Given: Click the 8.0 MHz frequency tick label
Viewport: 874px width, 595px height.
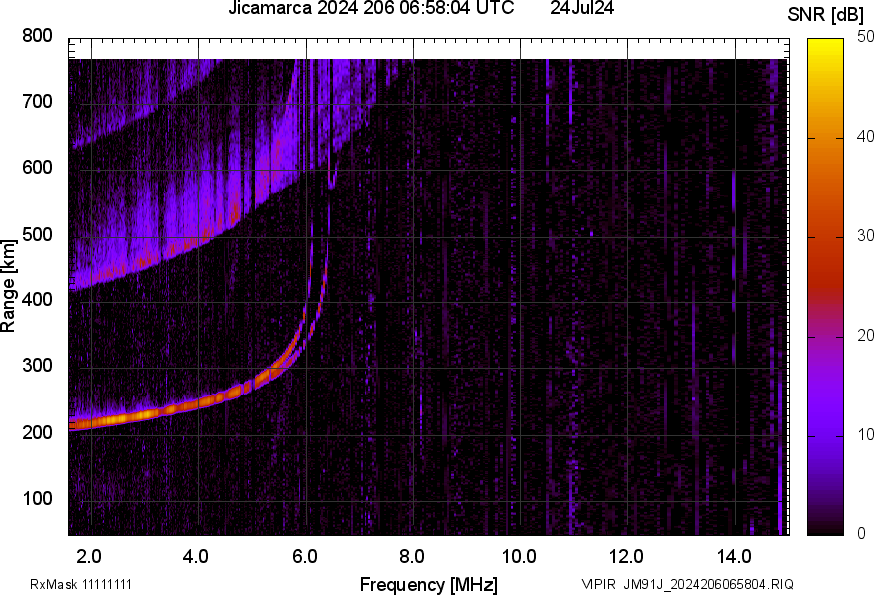Looking at the screenshot, I should click(x=413, y=554).
